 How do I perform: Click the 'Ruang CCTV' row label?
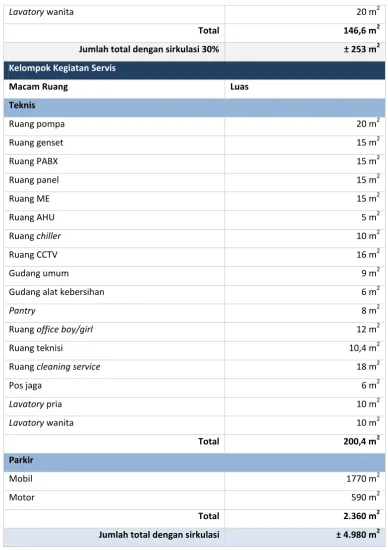pyautogui.click(x=33, y=255)
